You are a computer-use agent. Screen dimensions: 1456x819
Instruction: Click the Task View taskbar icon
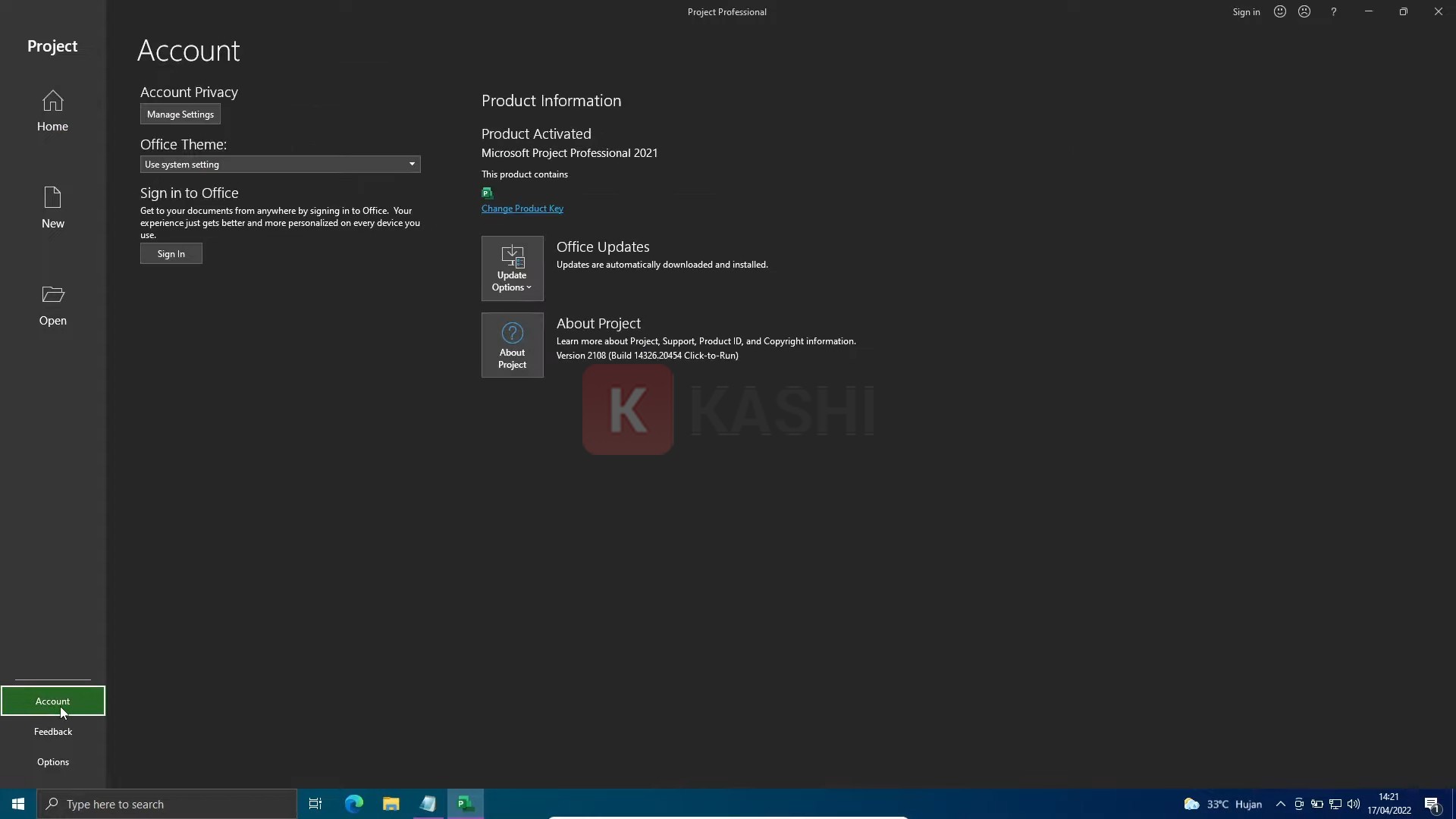315,804
